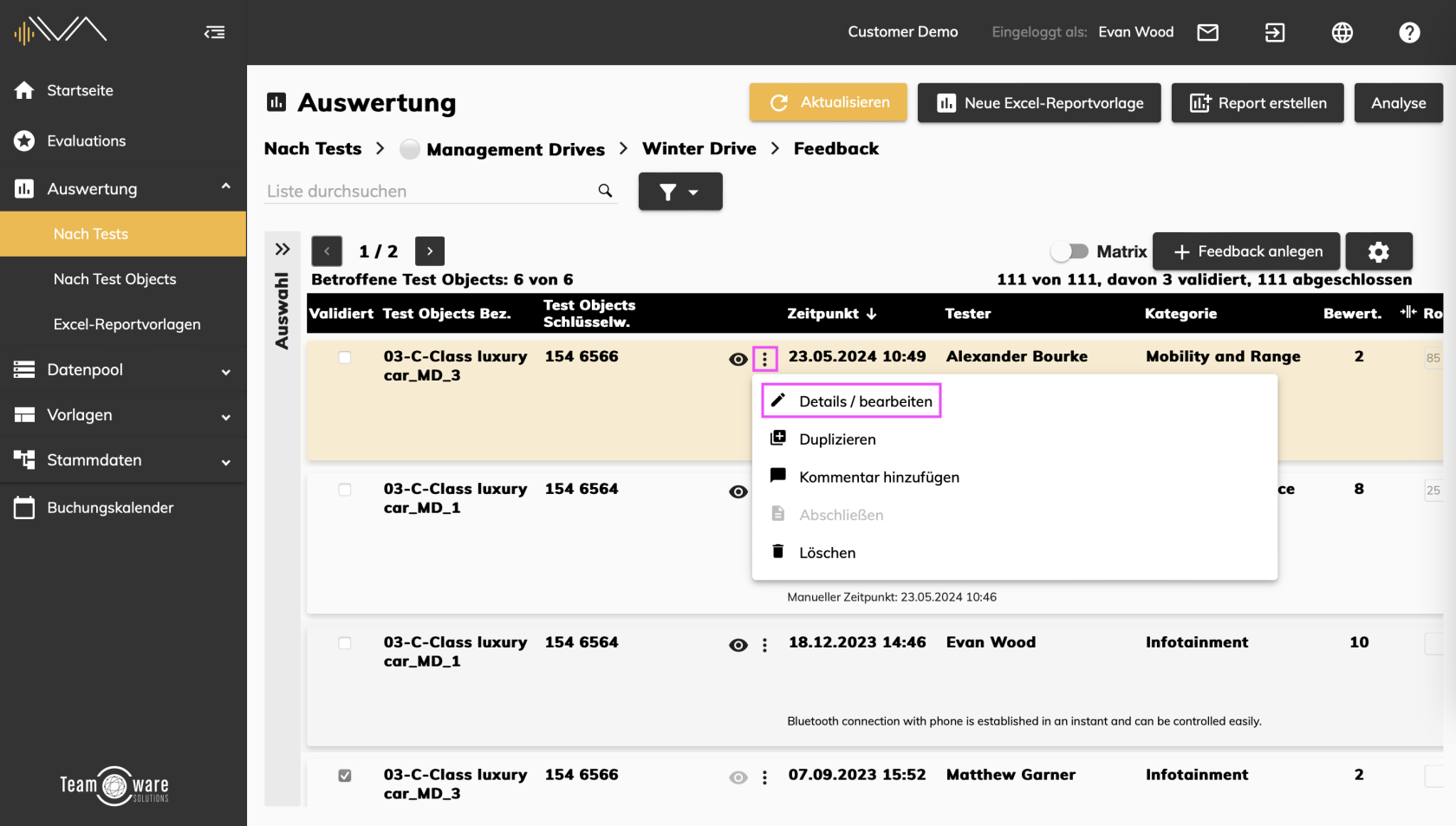Image resolution: width=1456 pixels, height=826 pixels.
Task: Click the logout icon in header
Action: (1275, 32)
